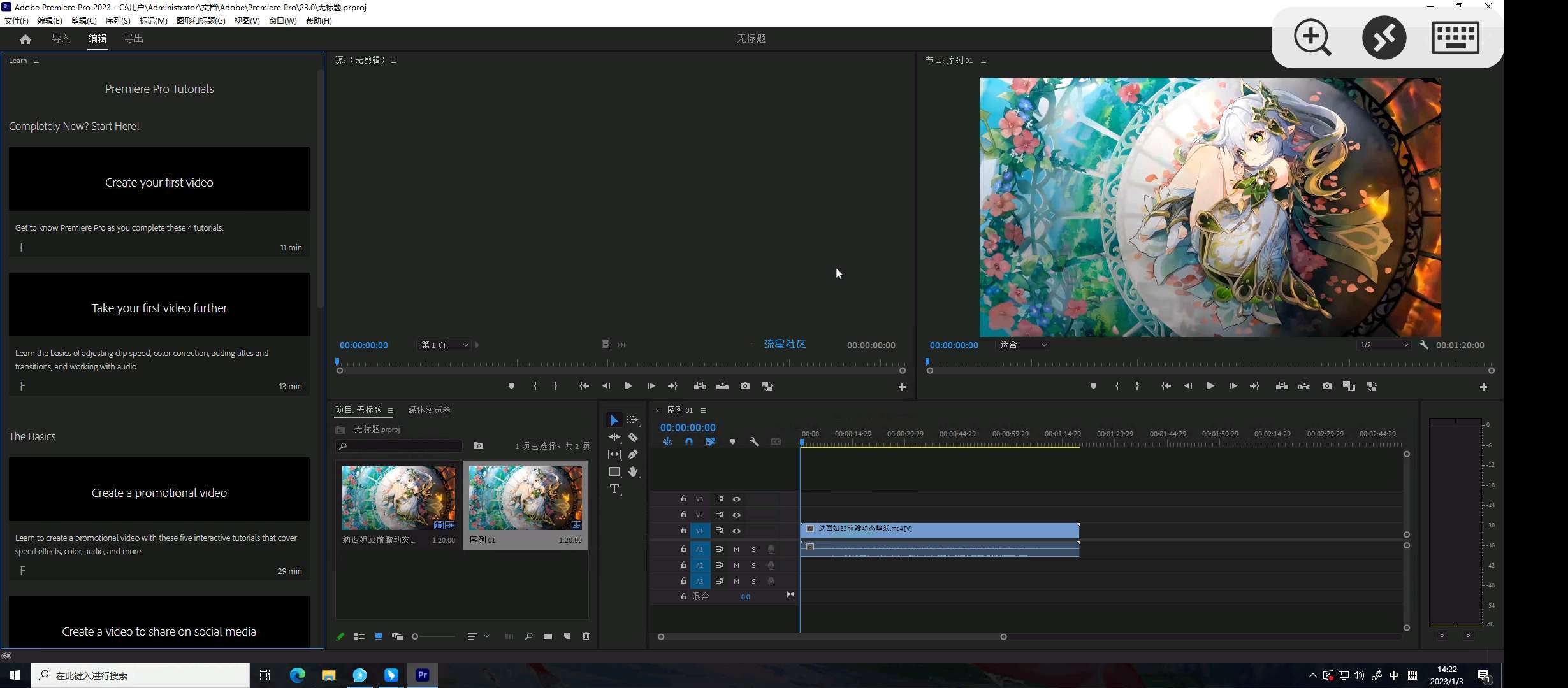Toggle insert sequences as nests option
The width and height of the screenshot is (1568, 688).
667,441
